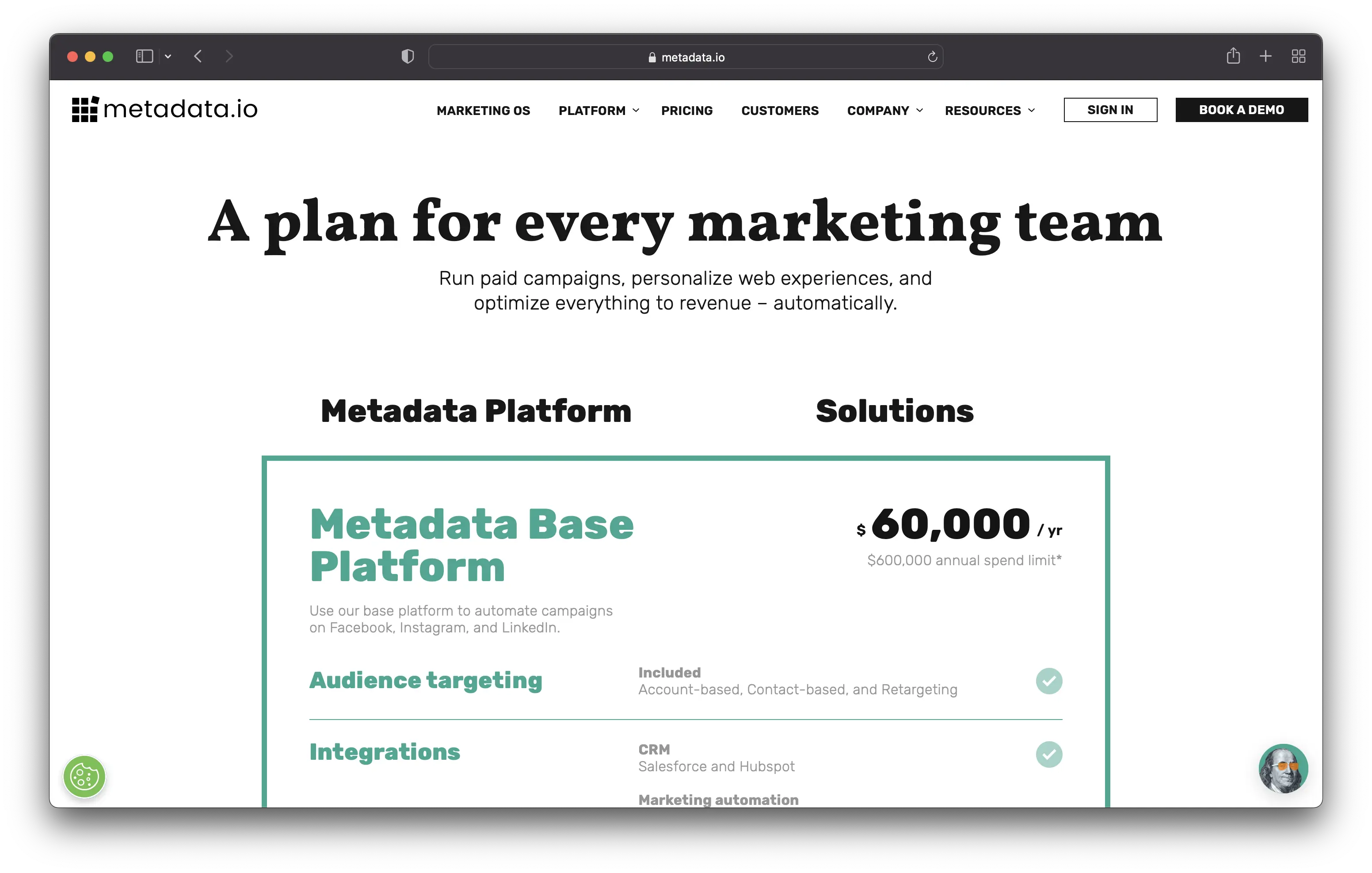
Task: Click the Audience targeting heading
Action: [426, 680]
